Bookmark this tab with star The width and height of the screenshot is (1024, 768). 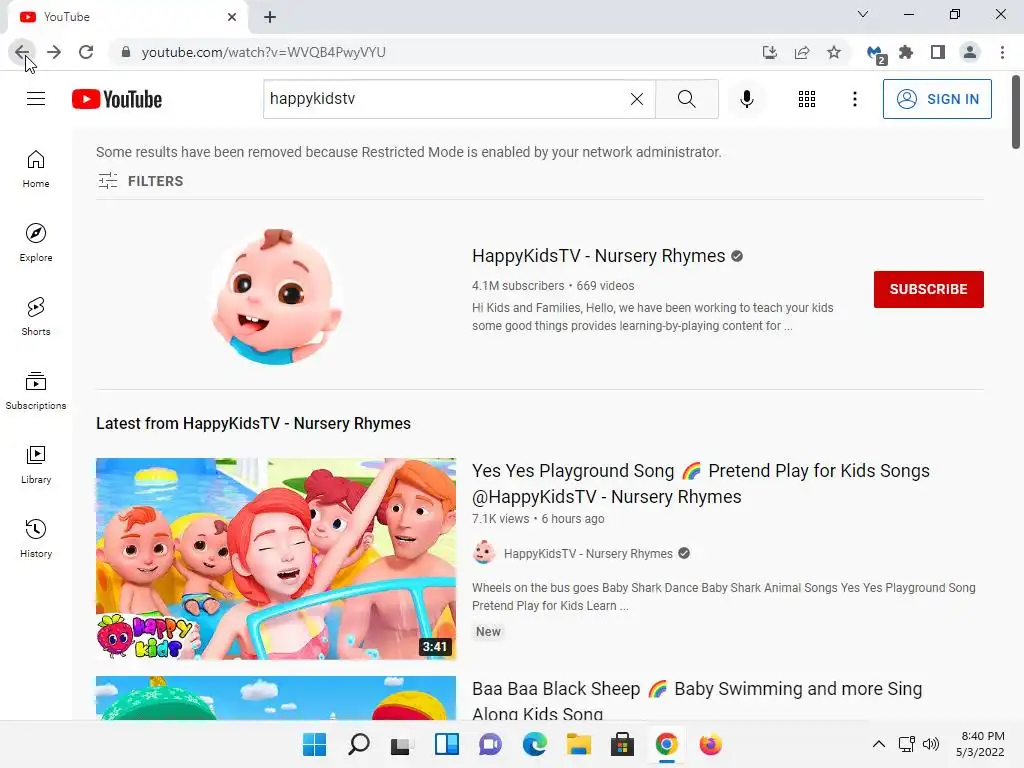tap(833, 52)
